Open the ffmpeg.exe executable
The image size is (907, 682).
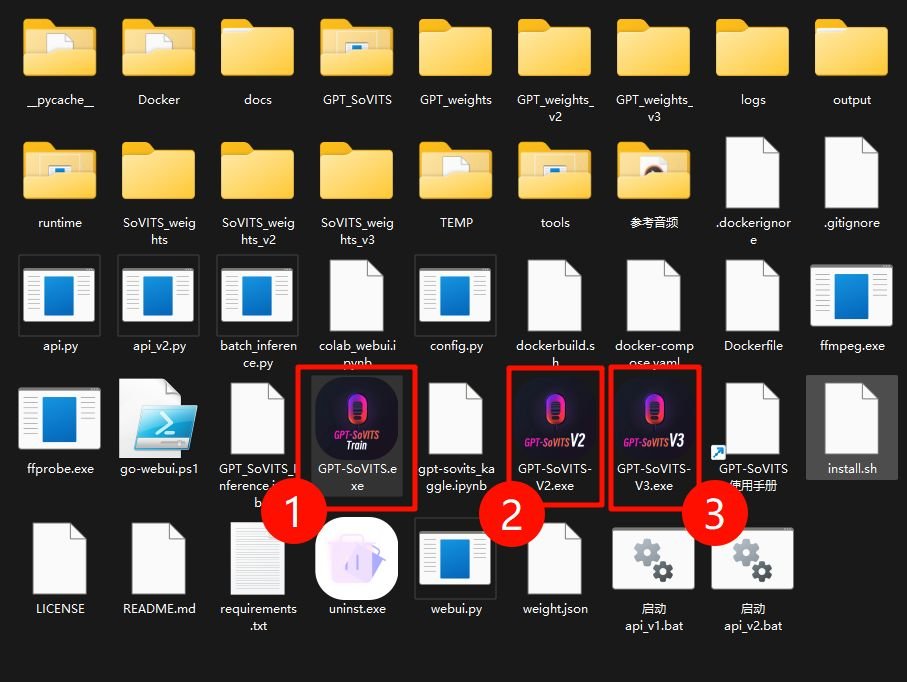click(x=851, y=295)
